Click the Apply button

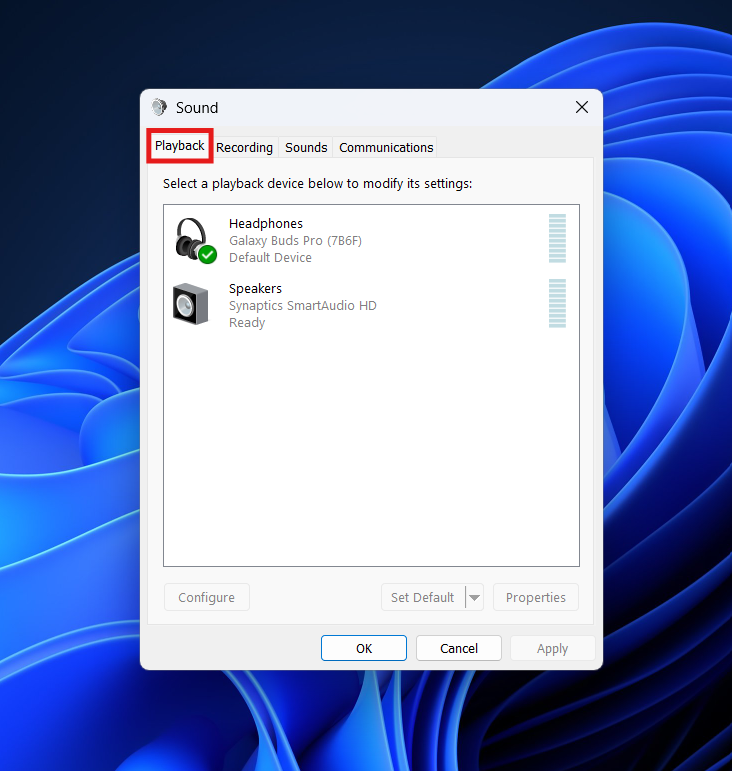click(552, 648)
